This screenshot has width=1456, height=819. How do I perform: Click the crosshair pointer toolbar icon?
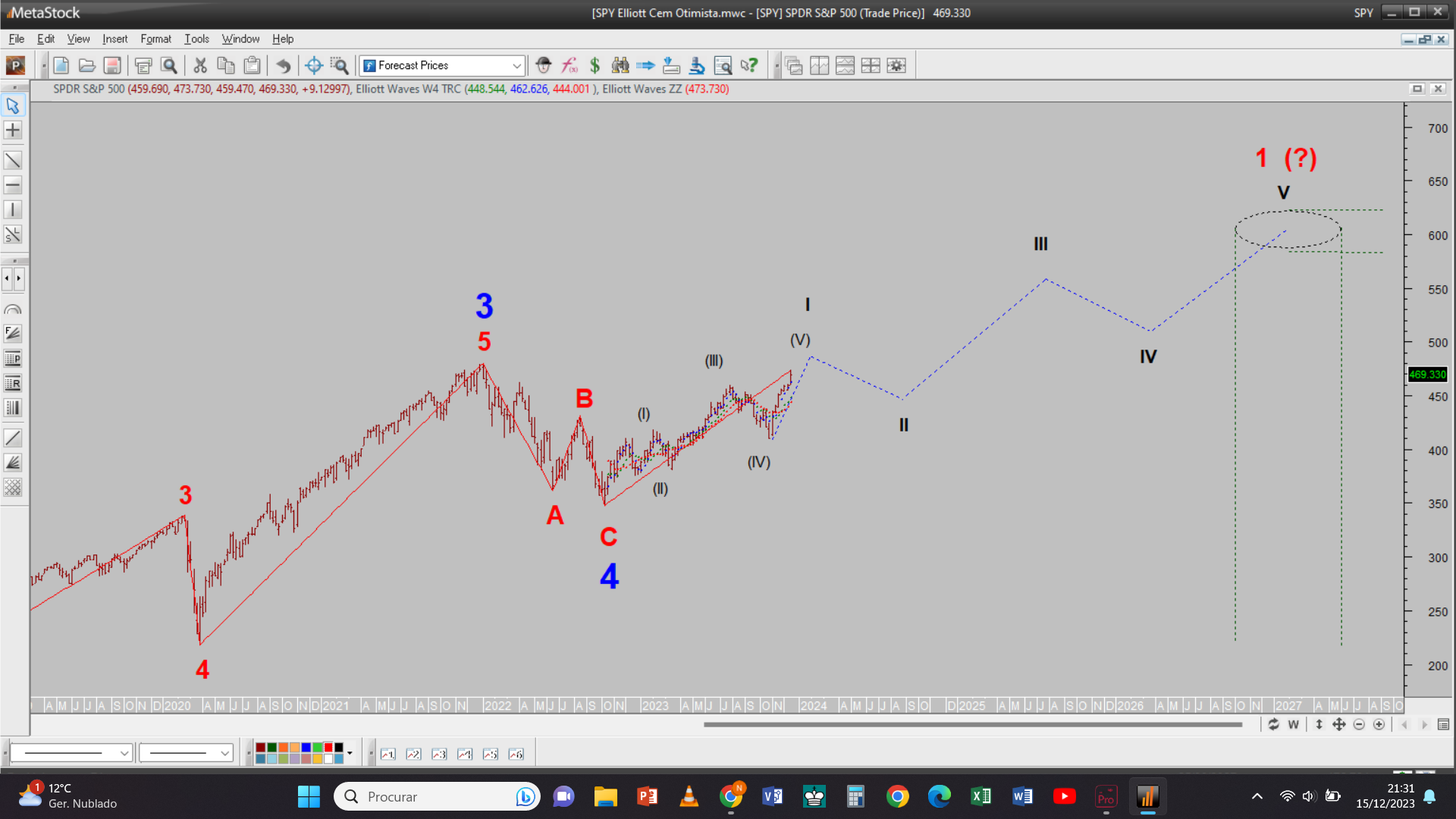coord(313,66)
